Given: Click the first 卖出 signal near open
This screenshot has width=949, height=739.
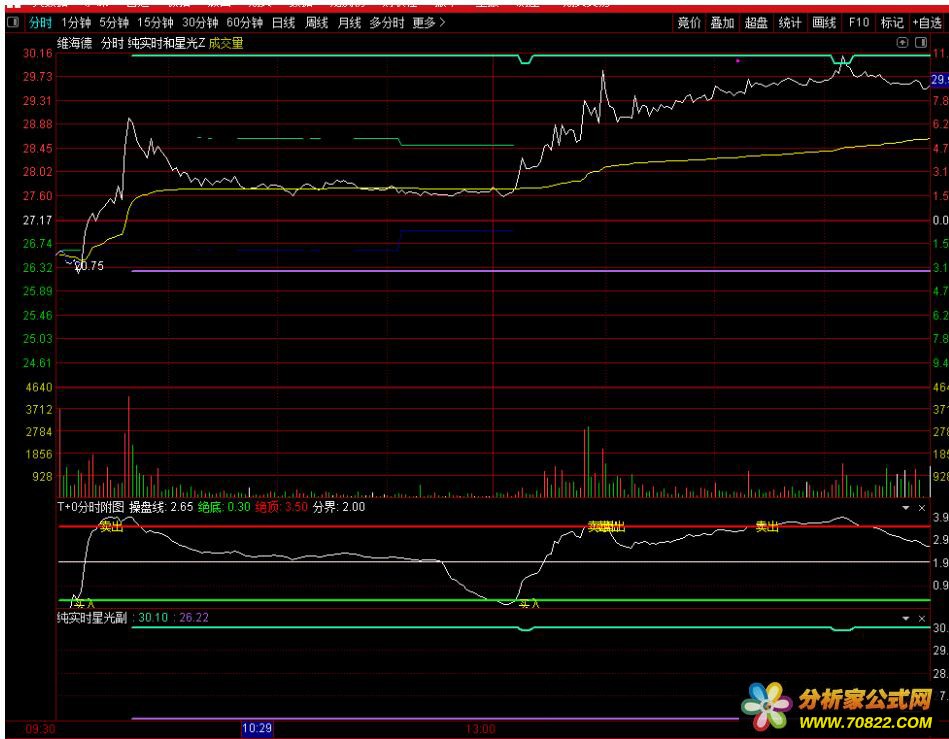Looking at the screenshot, I should (111, 527).
